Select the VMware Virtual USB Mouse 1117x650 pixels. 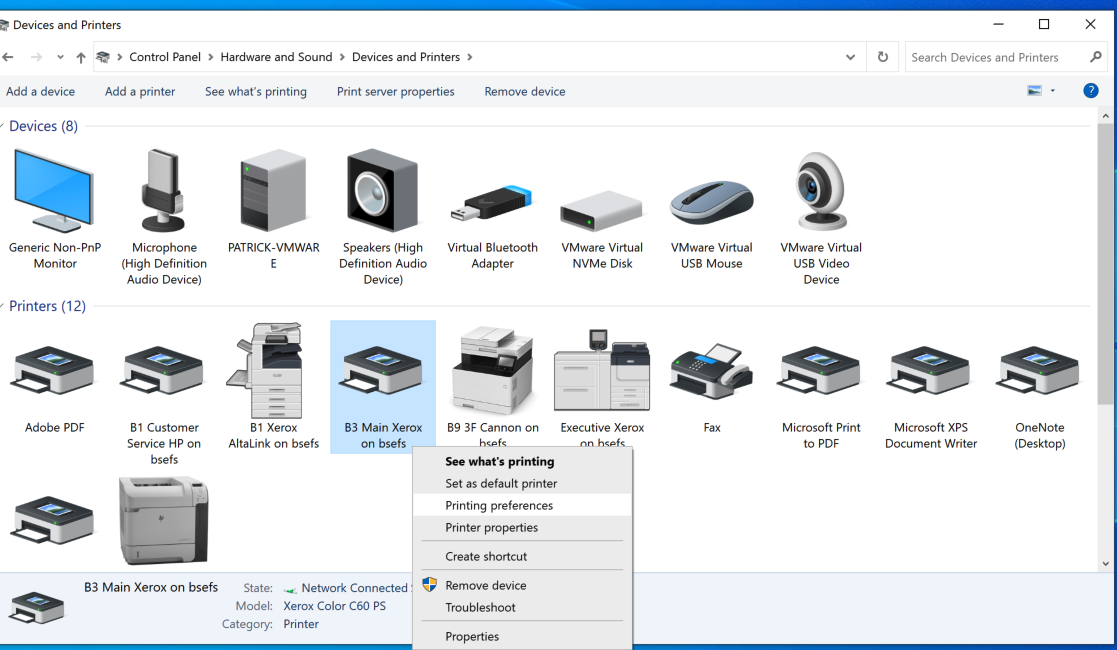point(711,224)
